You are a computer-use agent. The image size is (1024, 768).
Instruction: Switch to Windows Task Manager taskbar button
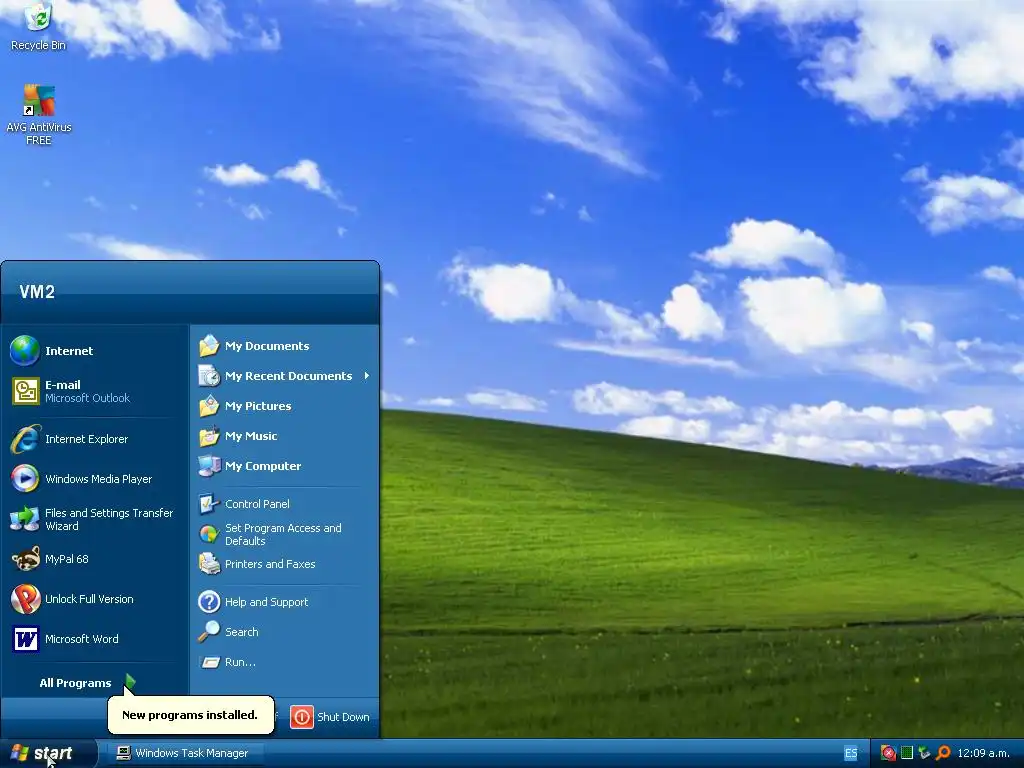tap(185, 753)
